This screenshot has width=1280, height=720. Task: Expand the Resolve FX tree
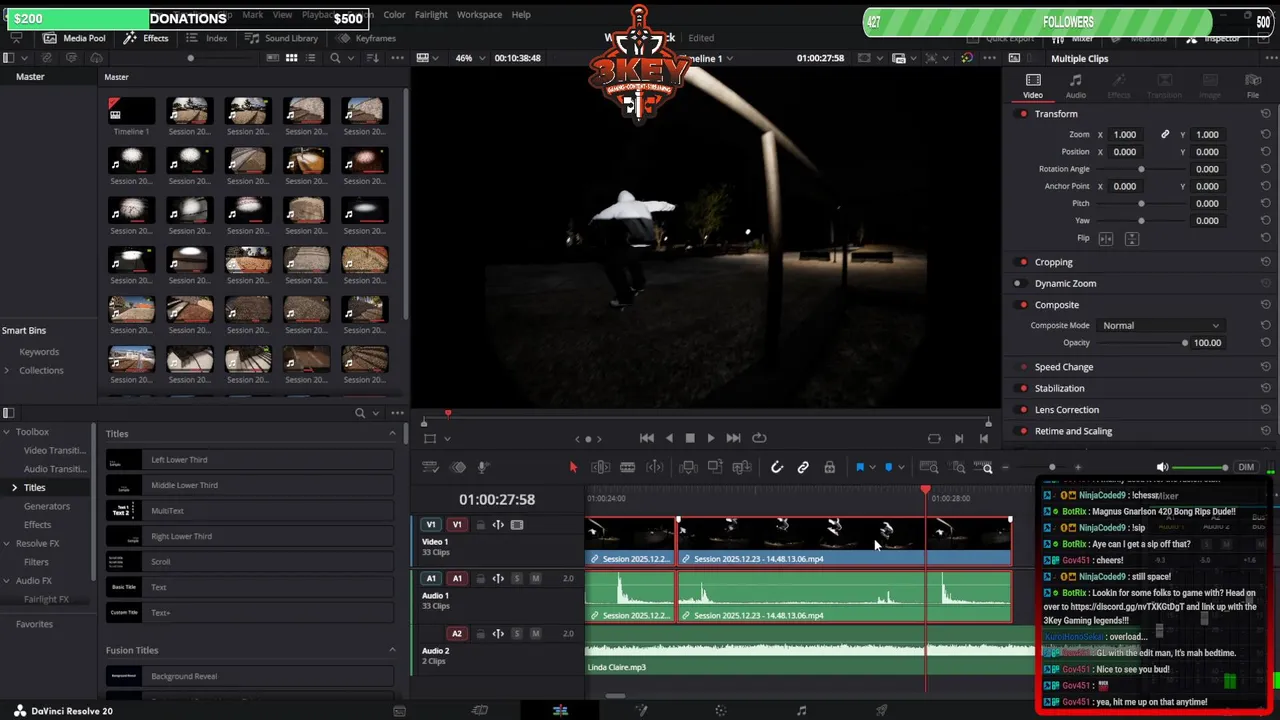point(7,543)
